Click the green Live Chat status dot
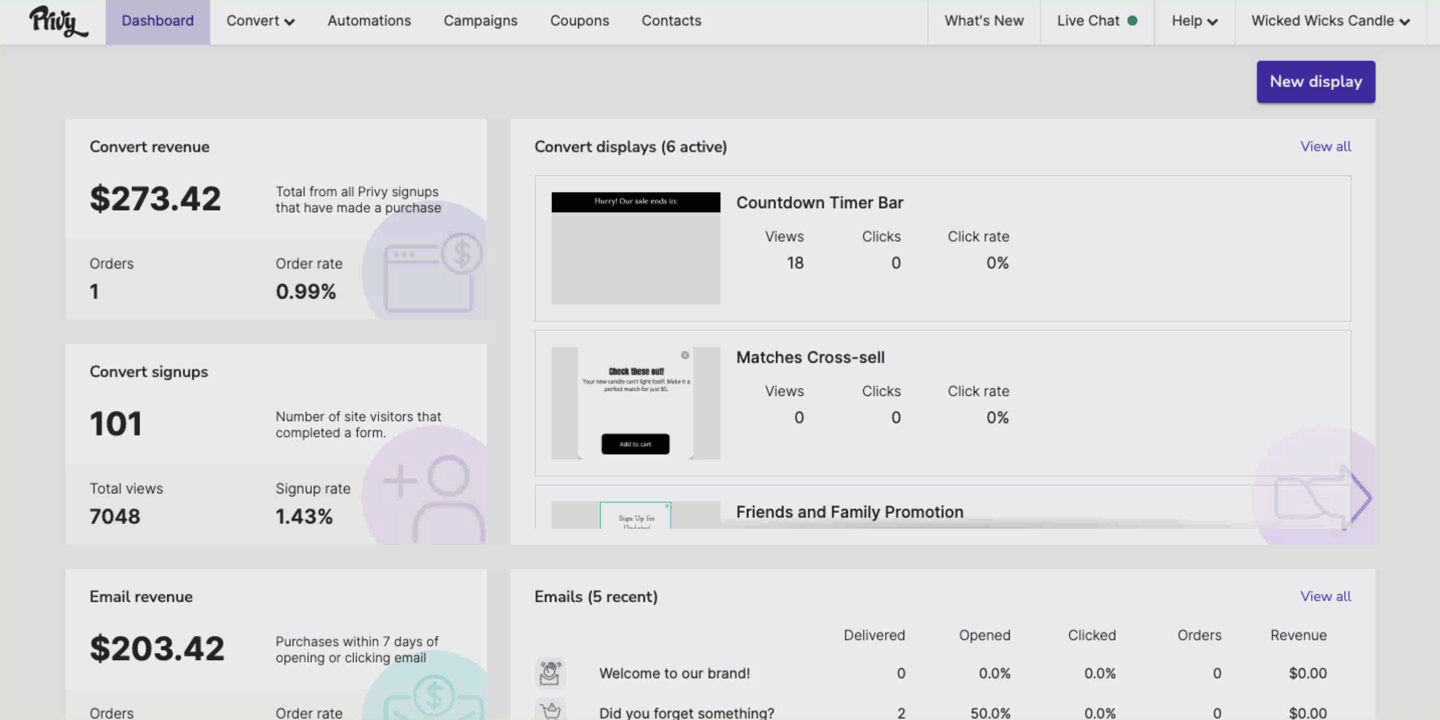 1132,20
